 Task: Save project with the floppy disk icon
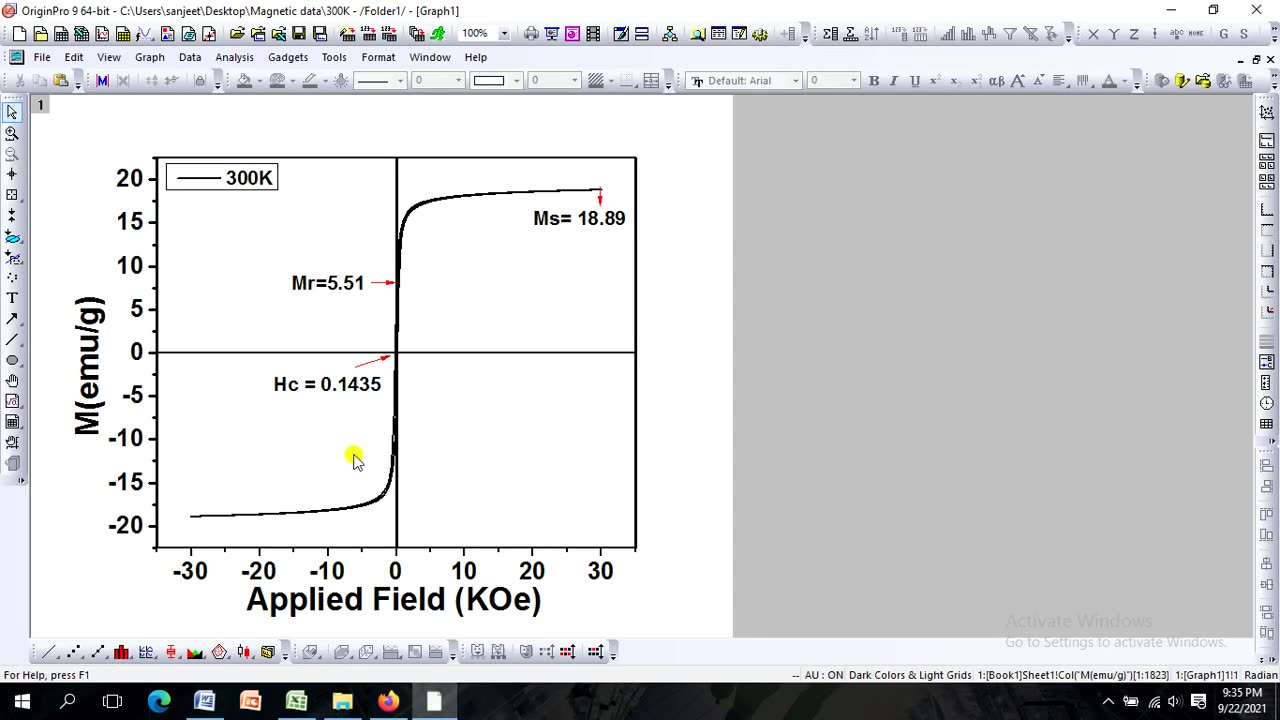299,34
